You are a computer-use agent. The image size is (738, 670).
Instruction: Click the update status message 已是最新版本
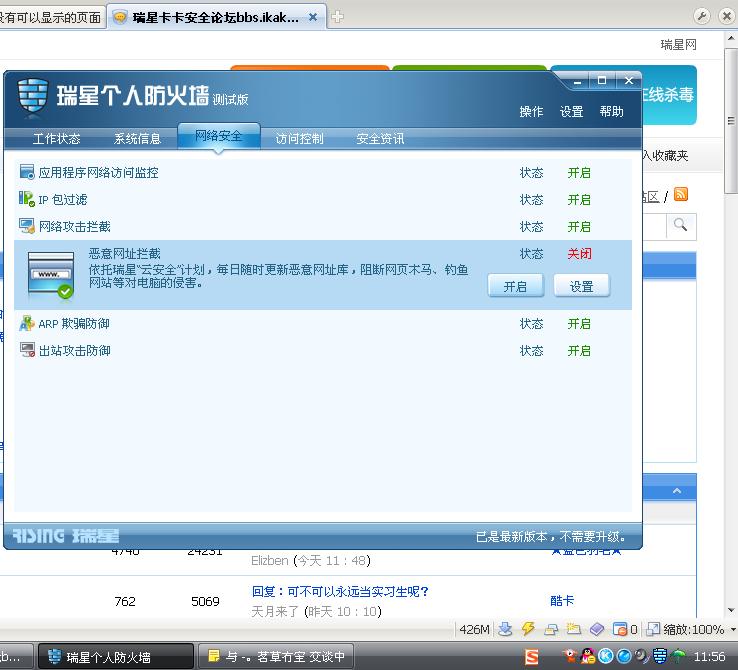[x=551, y=536]
